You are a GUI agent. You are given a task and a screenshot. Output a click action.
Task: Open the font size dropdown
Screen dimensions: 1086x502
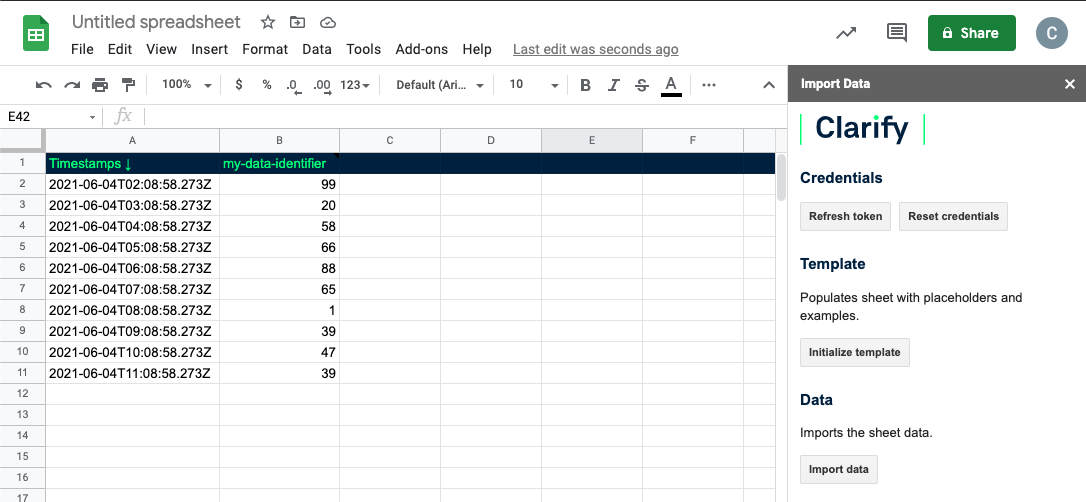tap(534, 85)
